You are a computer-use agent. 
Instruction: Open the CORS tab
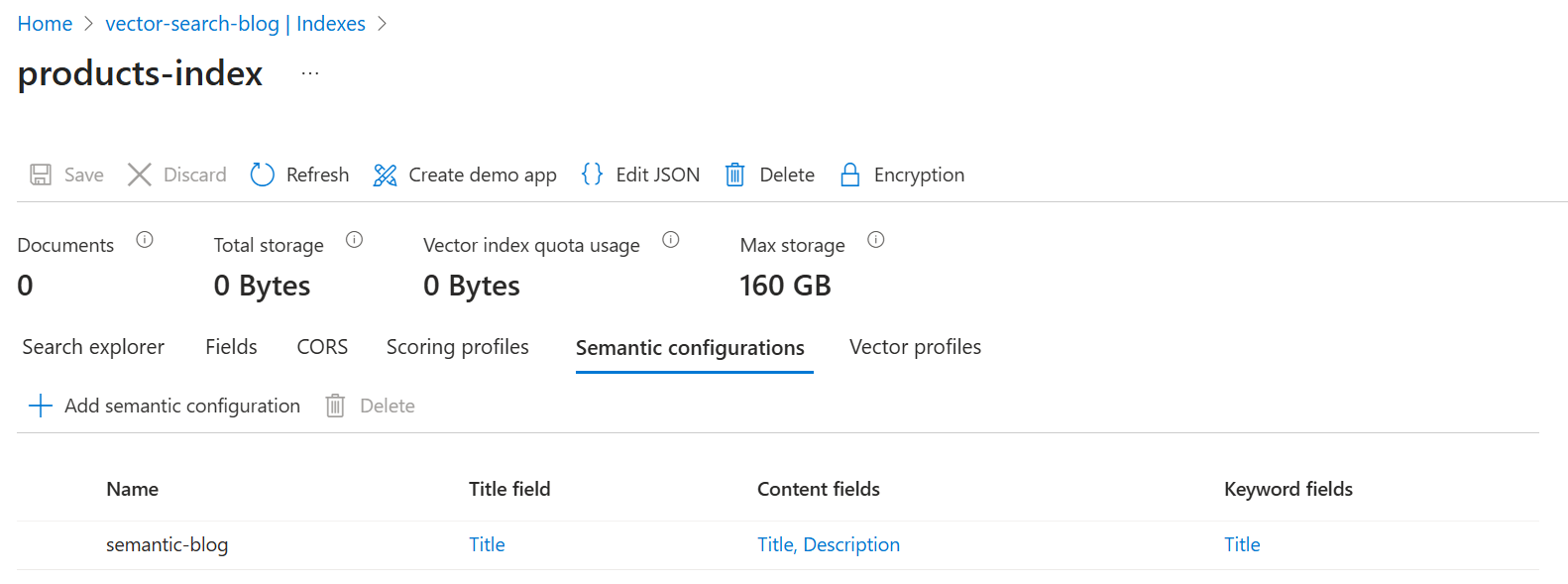(322, 347)
